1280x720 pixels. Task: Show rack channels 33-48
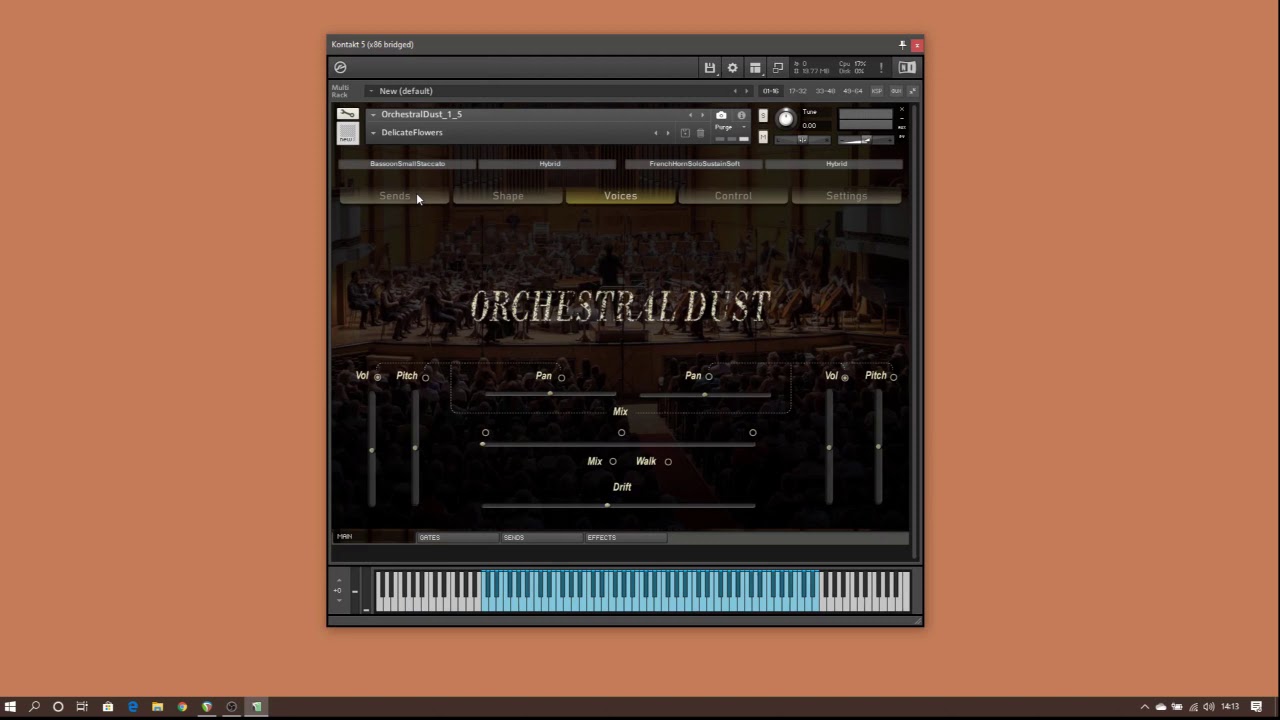click(825, 91)
